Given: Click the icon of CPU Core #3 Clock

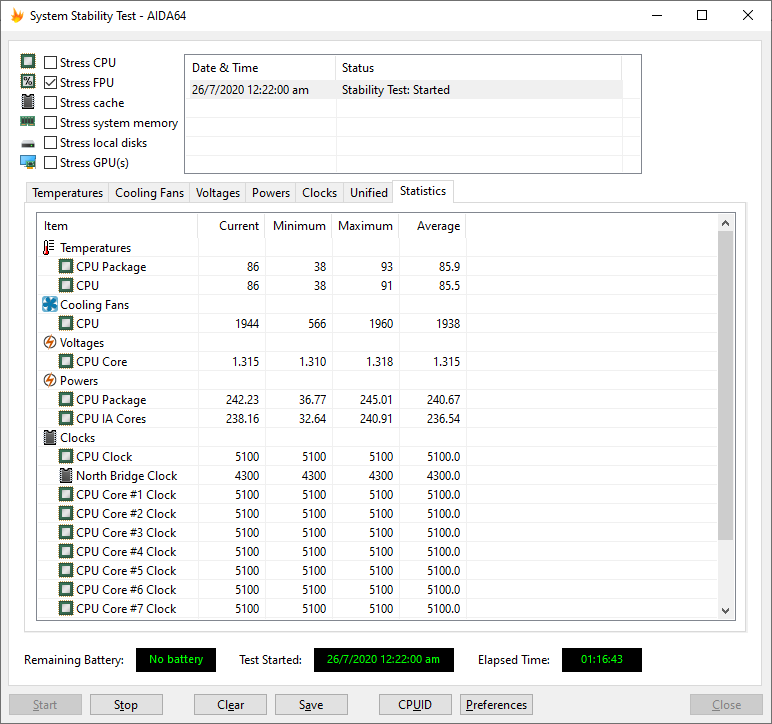Looking at the screenshot, I should [x=65, y=533].
